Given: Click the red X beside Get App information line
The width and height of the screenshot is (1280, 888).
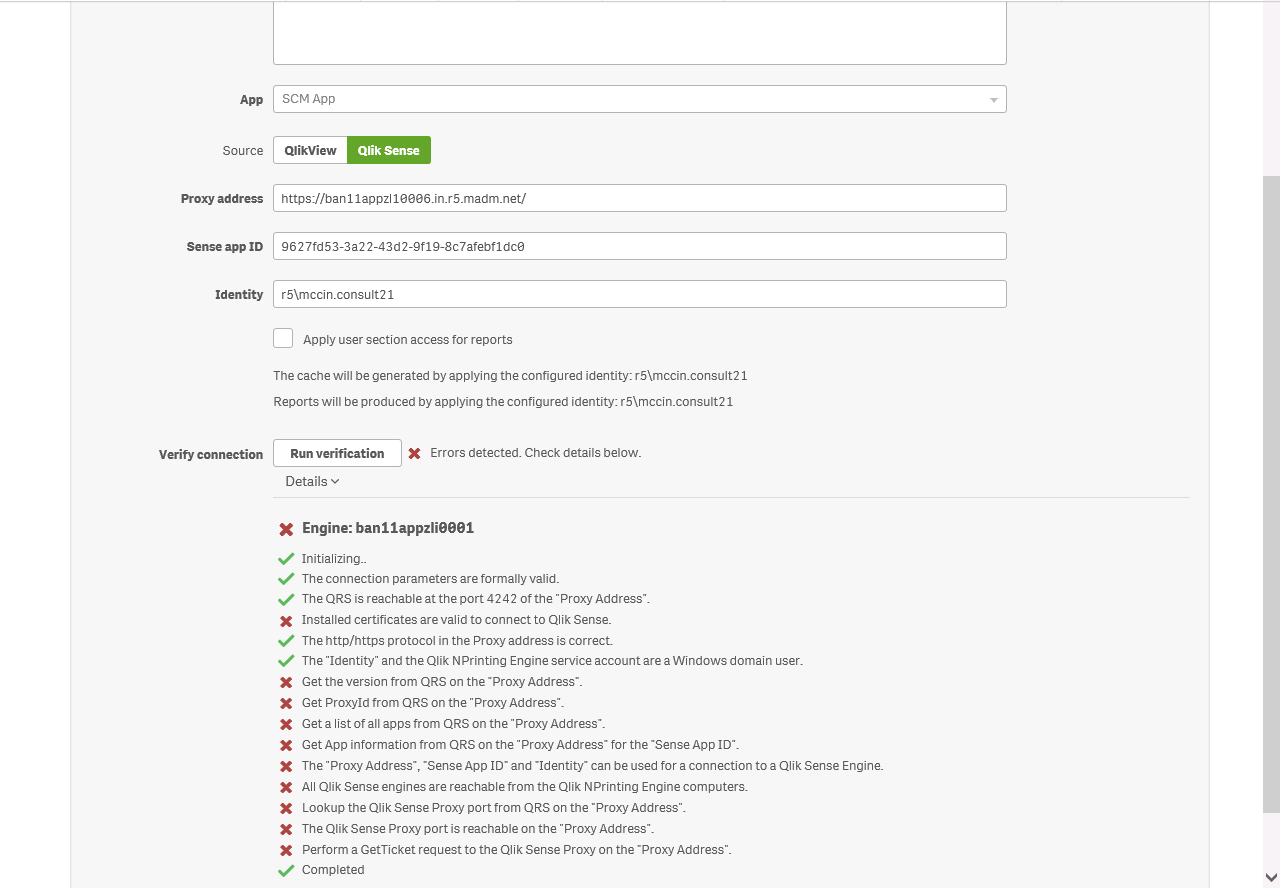Looking at the screenshot, I should (x=286, y=746).
